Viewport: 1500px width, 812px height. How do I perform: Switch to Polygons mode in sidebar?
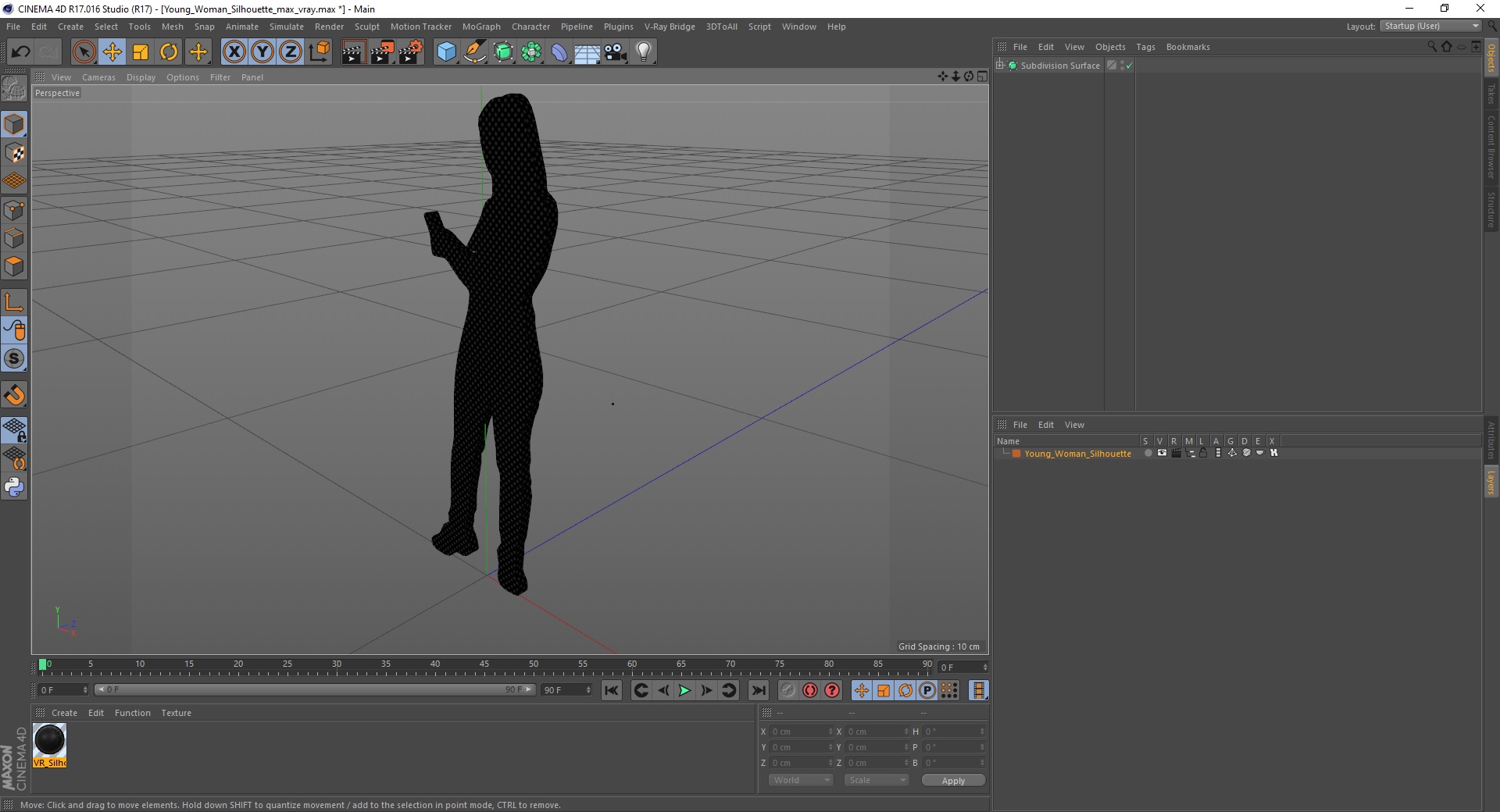(14, 266)
